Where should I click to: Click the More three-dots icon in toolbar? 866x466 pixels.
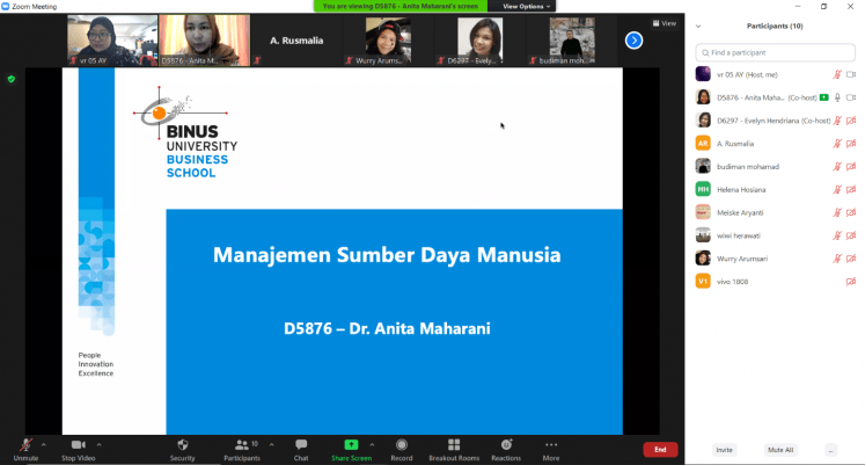pos(551,444)
